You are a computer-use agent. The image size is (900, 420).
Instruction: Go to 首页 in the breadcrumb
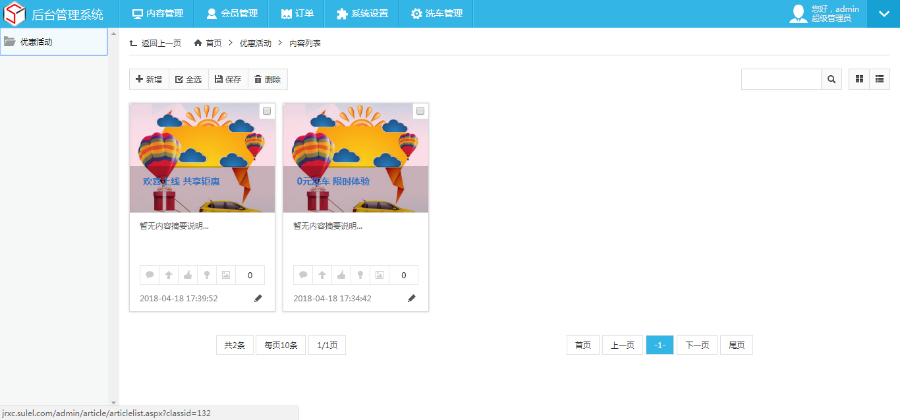pyautogui.click(x=208, y=43)
